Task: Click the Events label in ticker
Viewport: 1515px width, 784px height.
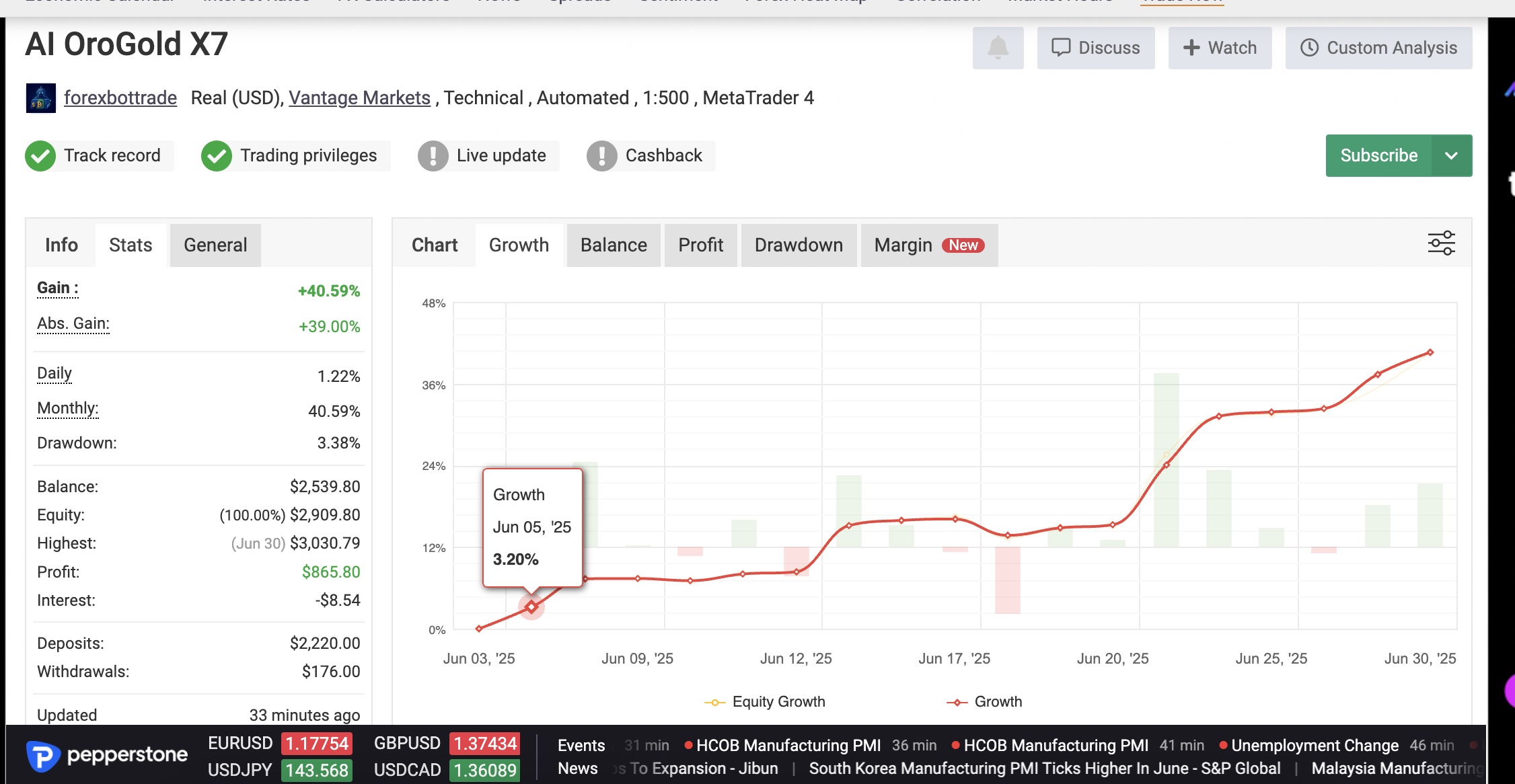Action: coord(581,746)
